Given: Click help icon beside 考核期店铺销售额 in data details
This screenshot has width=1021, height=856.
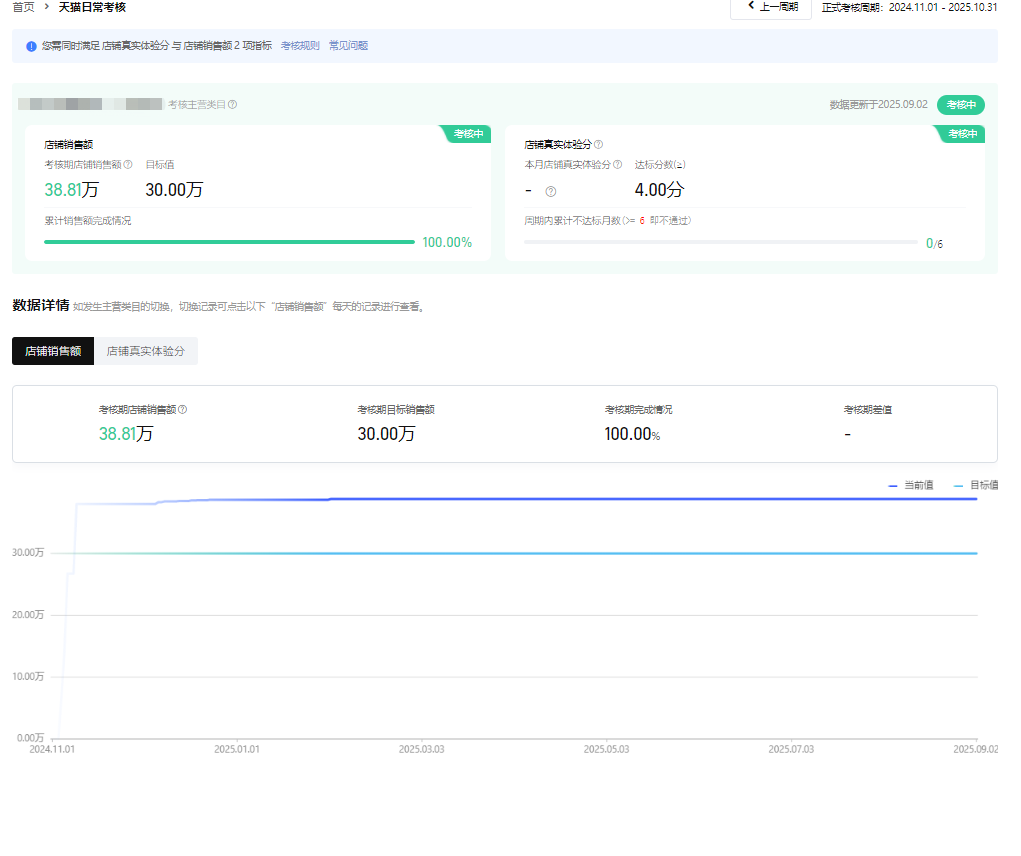Looking at the screenshot, I should pyautogui.click(x=183, y=410).
